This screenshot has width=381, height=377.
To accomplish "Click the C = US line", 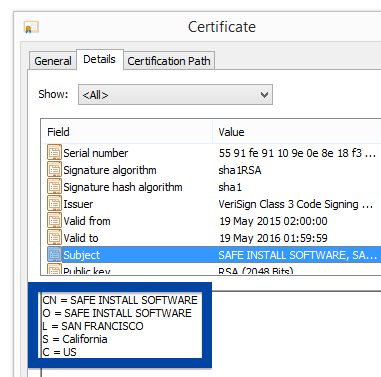I will click(x=60, y=352).
